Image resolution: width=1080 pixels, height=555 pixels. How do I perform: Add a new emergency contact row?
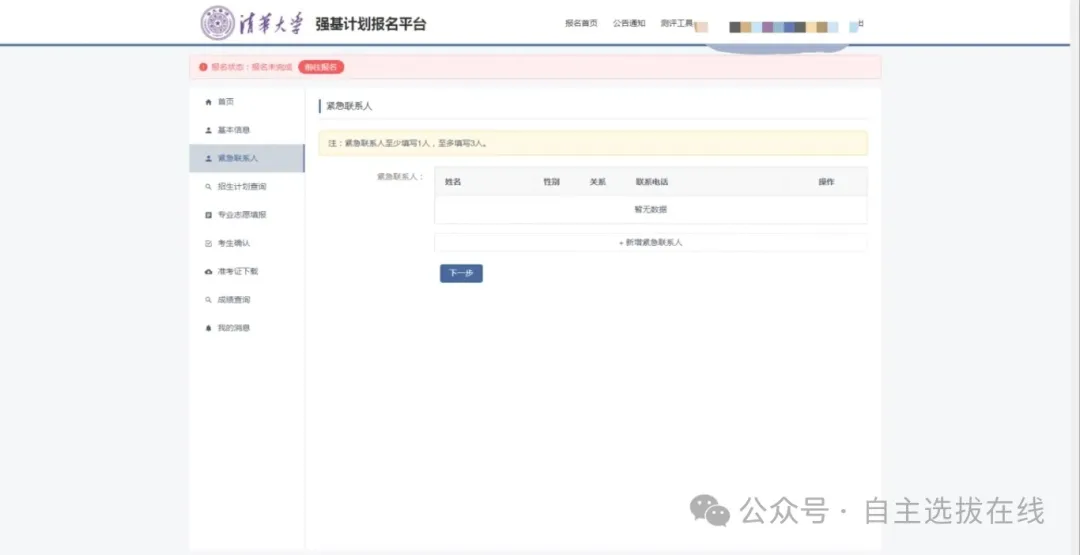coord(650,243)
